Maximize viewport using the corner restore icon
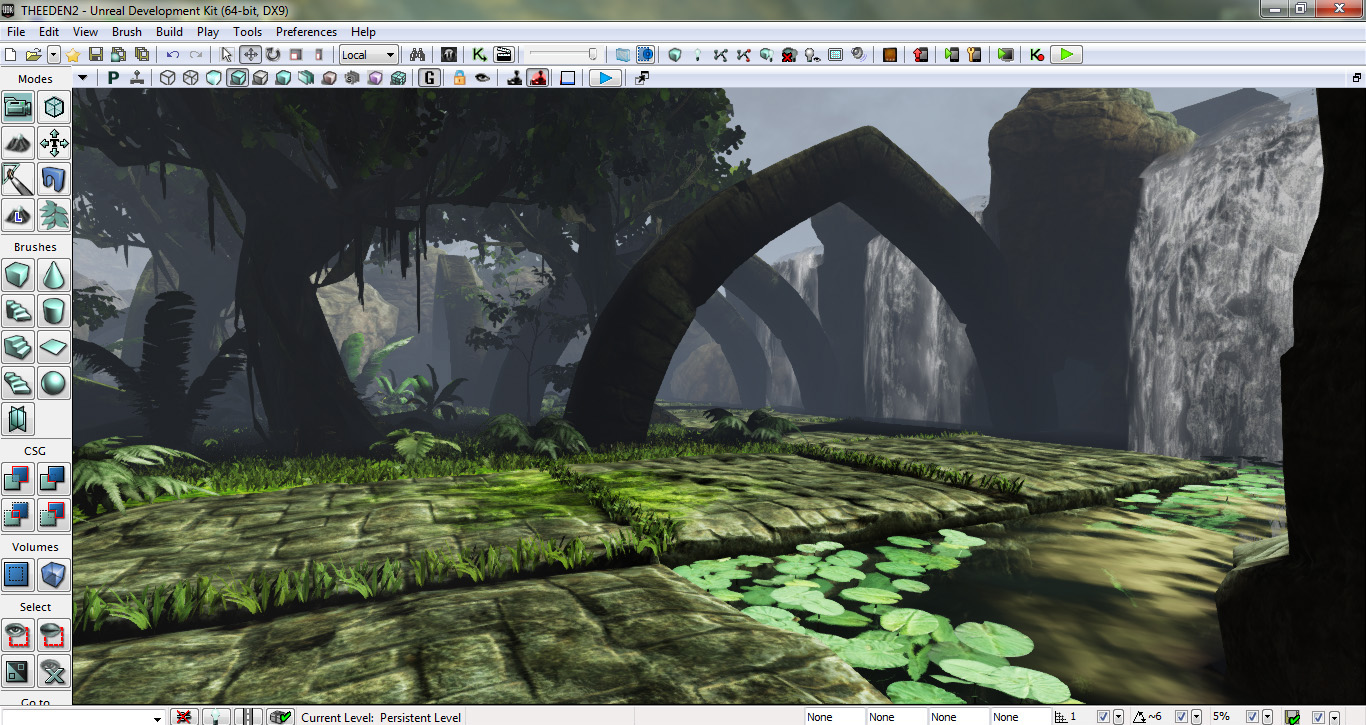The height and width of the screenshot is (725, 1366). click(1357, 77)
